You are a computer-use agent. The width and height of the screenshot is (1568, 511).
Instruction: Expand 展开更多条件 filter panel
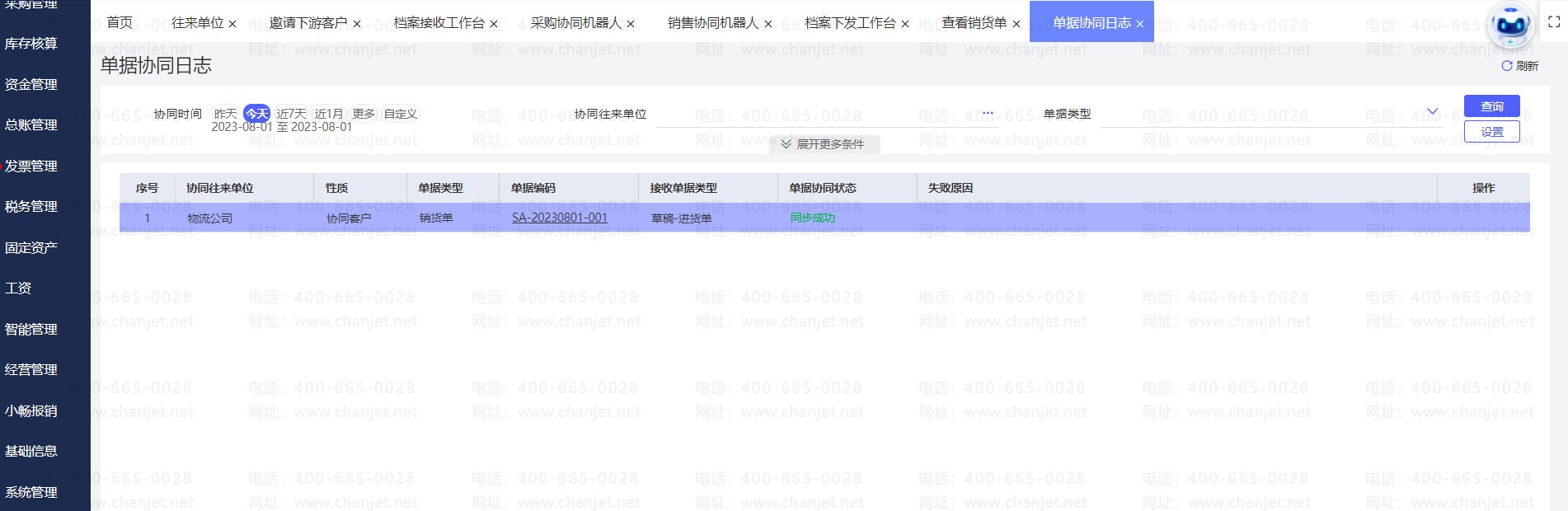824,144
